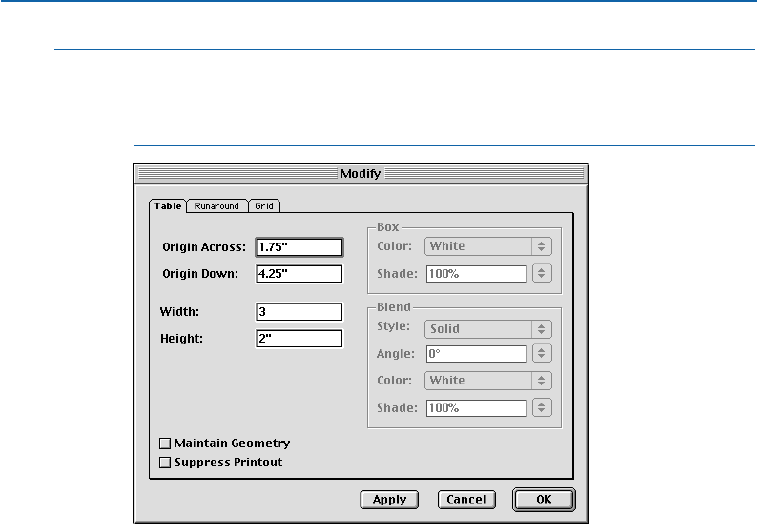Click the Apply button
The image size is (757, 524).
[389, 499]
